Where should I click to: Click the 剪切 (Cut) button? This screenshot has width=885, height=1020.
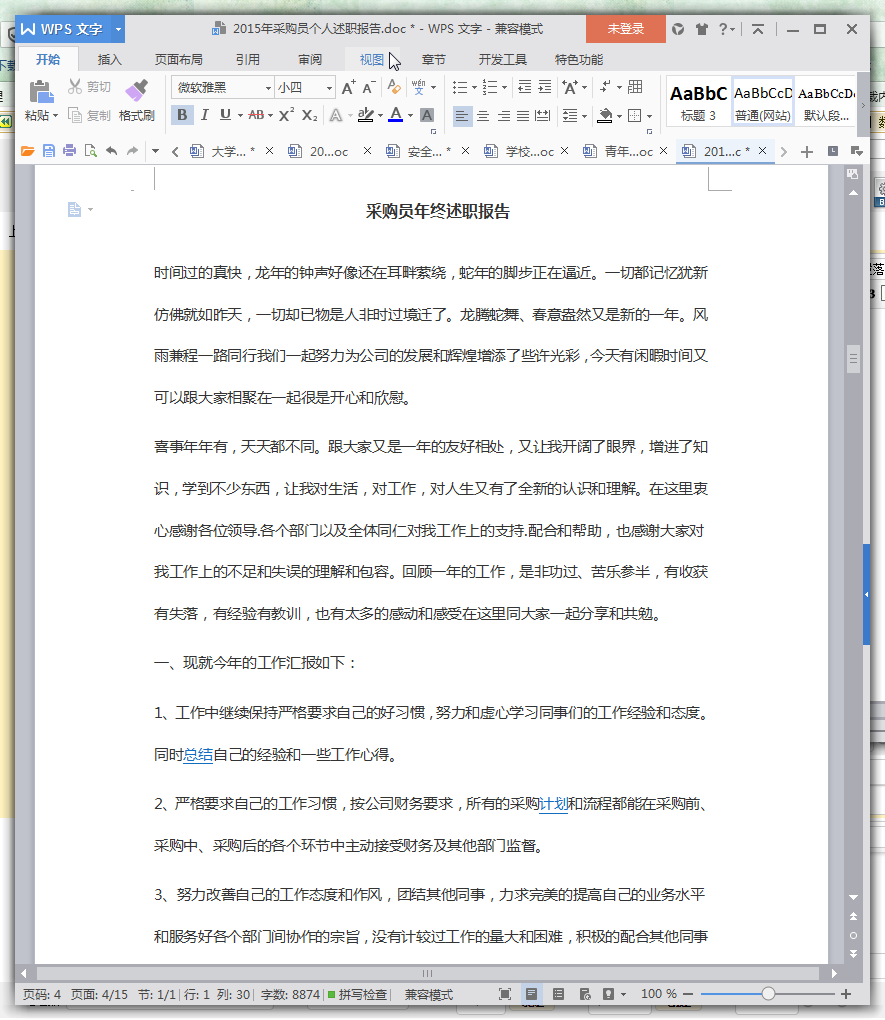[89, 87]
